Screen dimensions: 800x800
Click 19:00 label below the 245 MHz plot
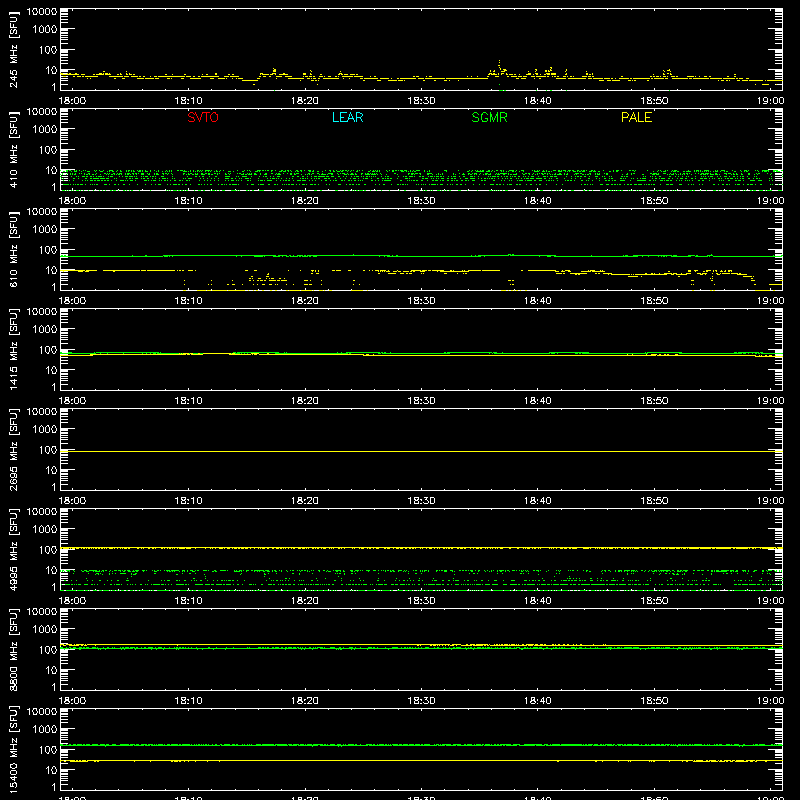[770, 101]
